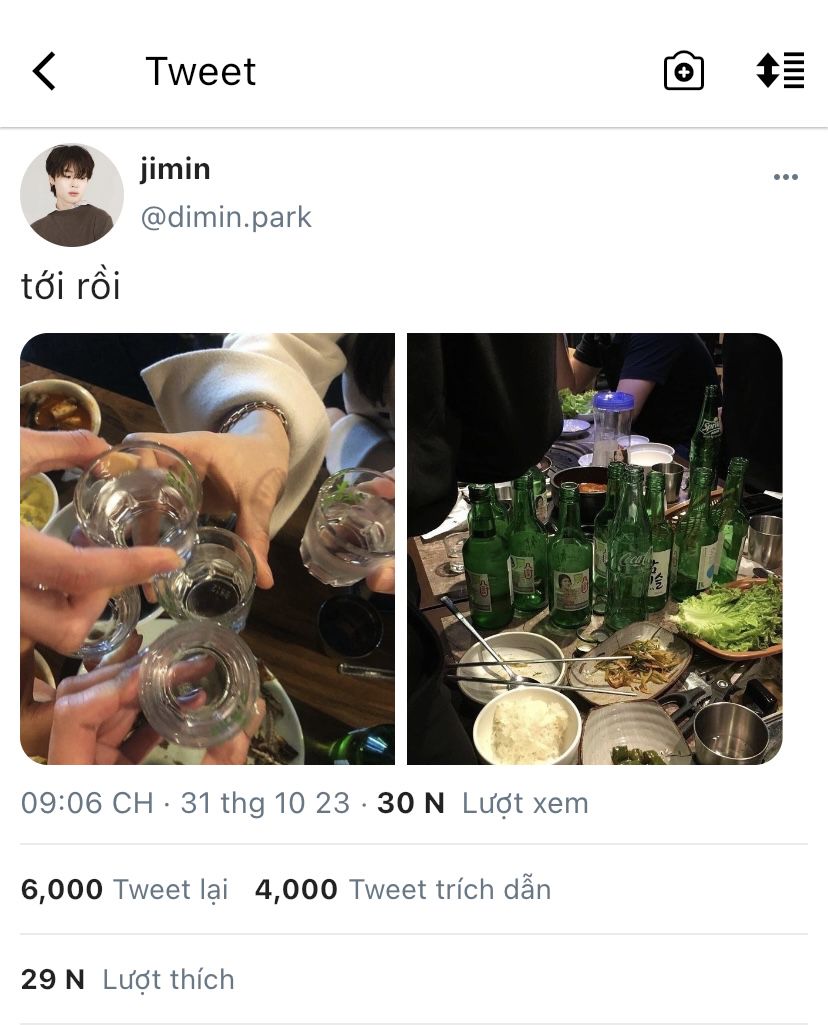
Task: Tap the 09:06 CH timestamp
Action: (87, 803)
